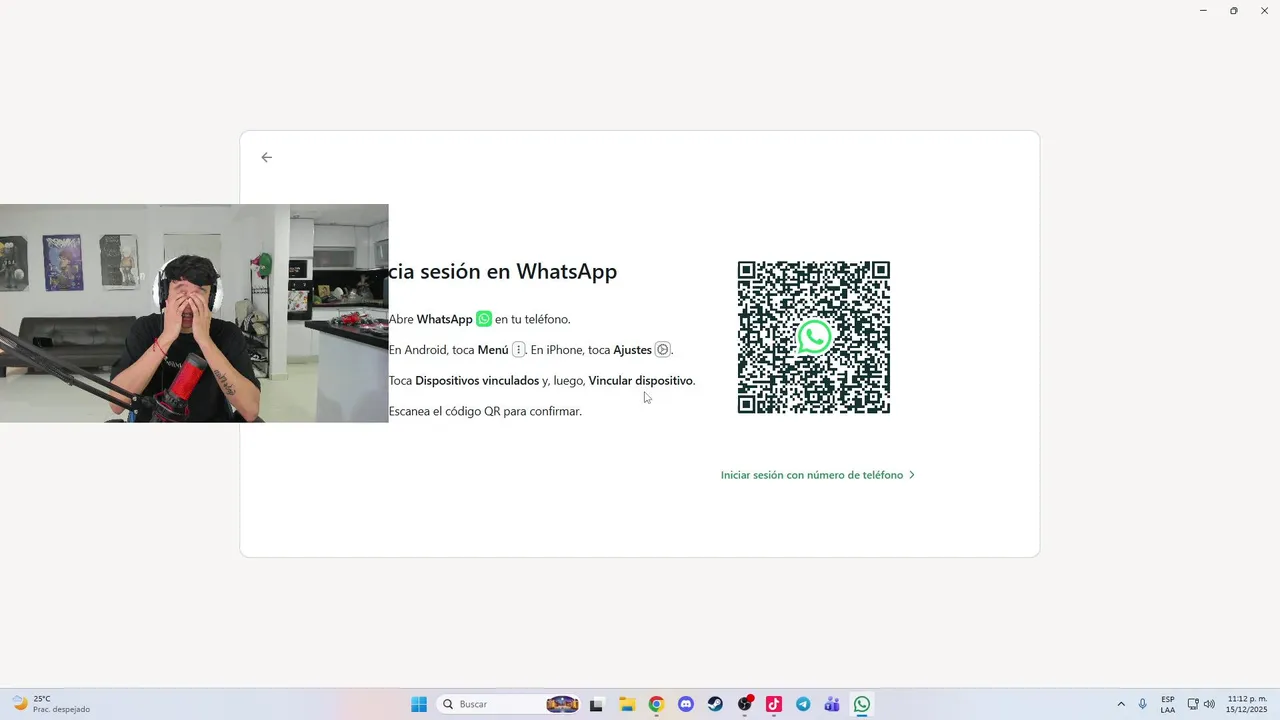Open the Windows Start menu

[419, 704]
